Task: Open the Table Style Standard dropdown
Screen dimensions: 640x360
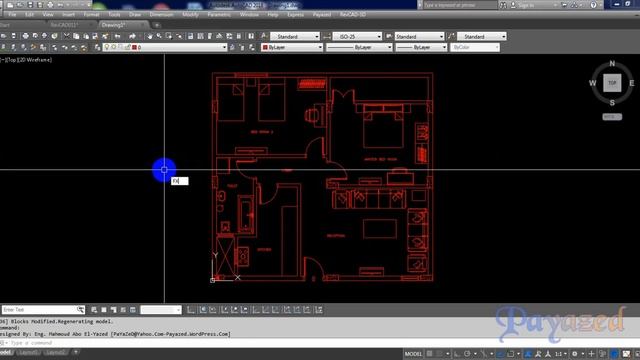Action: click(x=419, y=36)
